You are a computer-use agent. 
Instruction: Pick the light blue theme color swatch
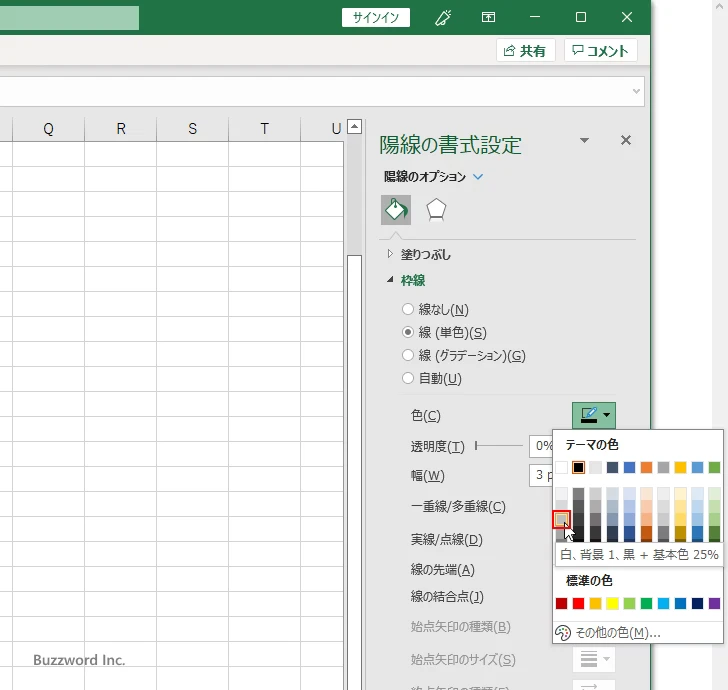[x=697, y=467]
